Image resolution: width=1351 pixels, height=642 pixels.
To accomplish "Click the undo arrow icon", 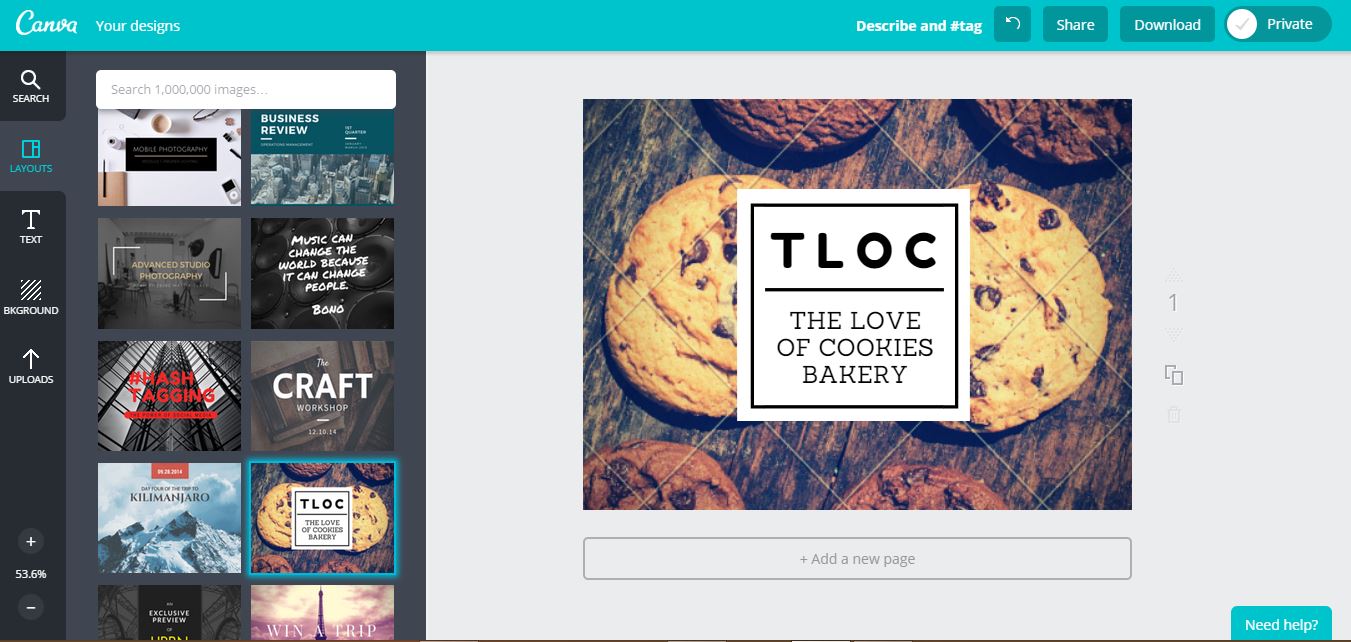I will tap(1012, 25).
